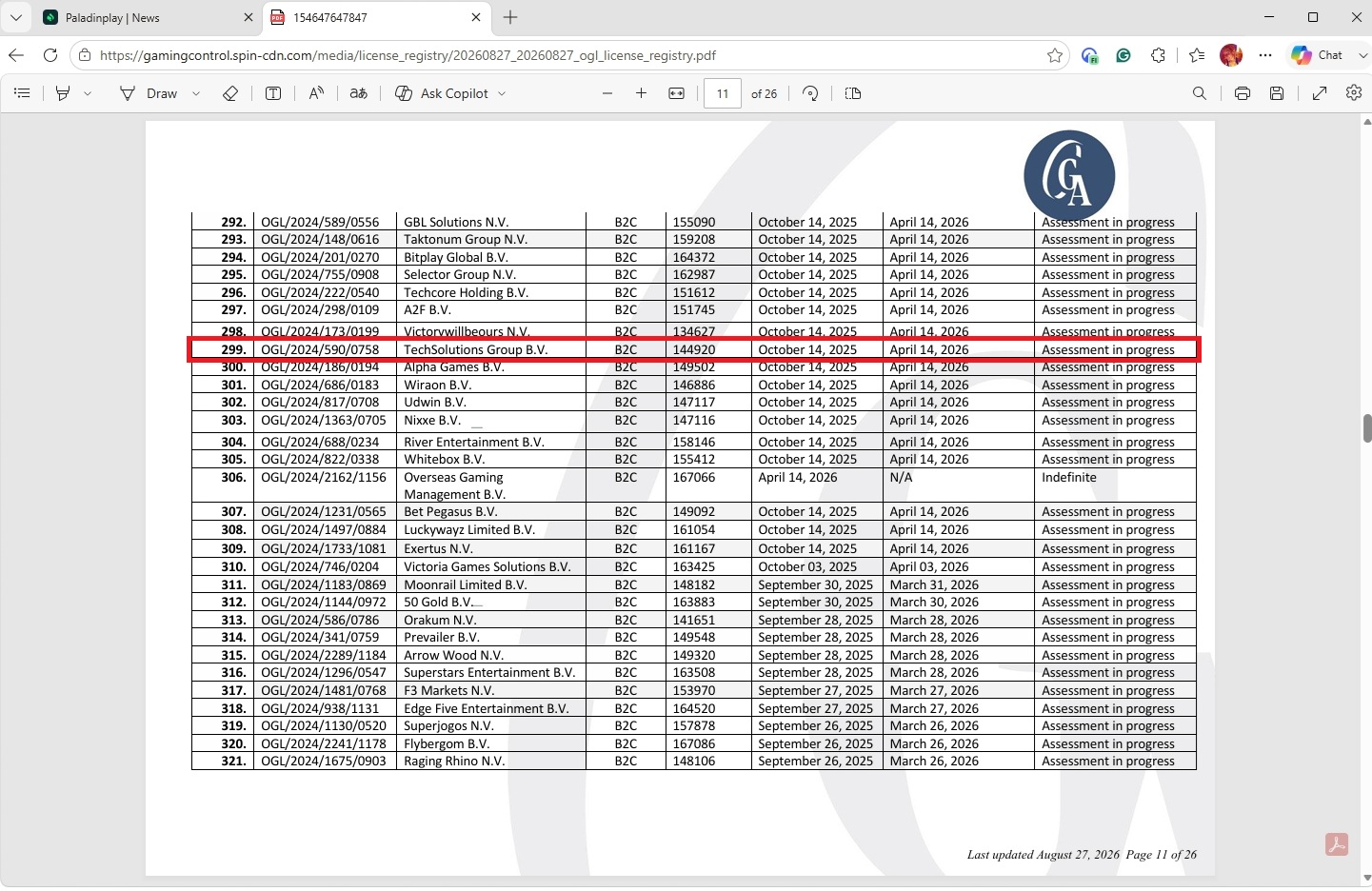This screenshot has width=1372, height=891.
Task: Open the table of contents sidebar
Action: click(x=22, y=93)
